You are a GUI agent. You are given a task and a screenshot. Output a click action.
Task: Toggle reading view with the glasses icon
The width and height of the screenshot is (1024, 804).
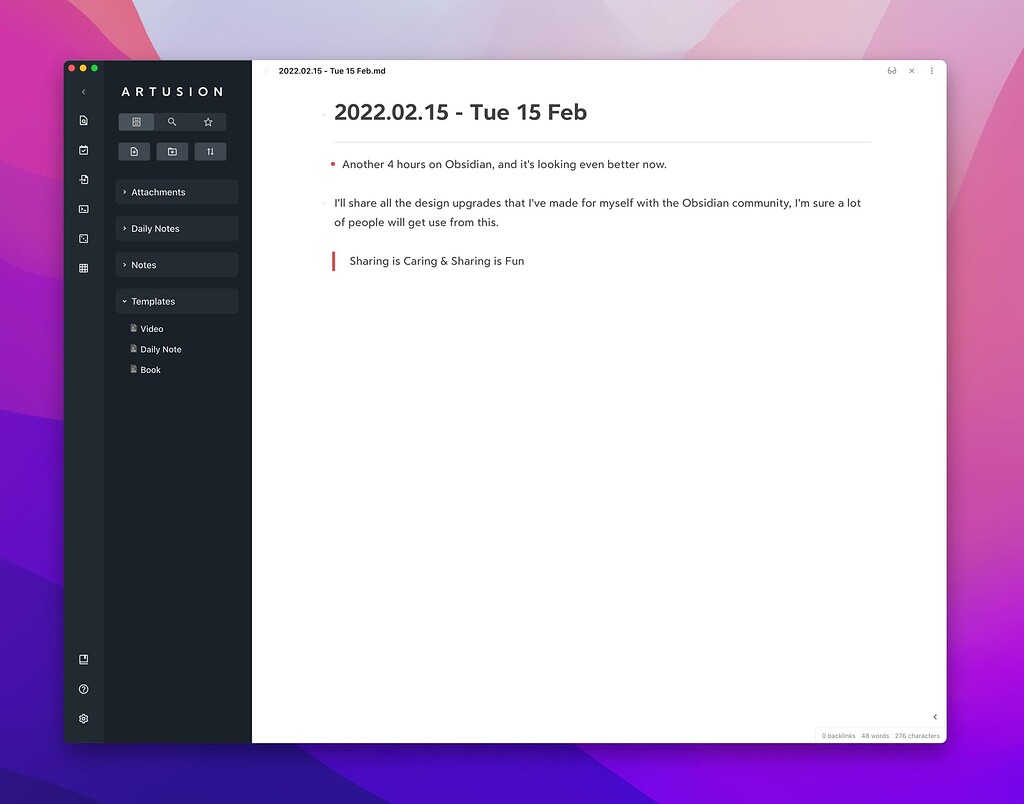(892, 71)
